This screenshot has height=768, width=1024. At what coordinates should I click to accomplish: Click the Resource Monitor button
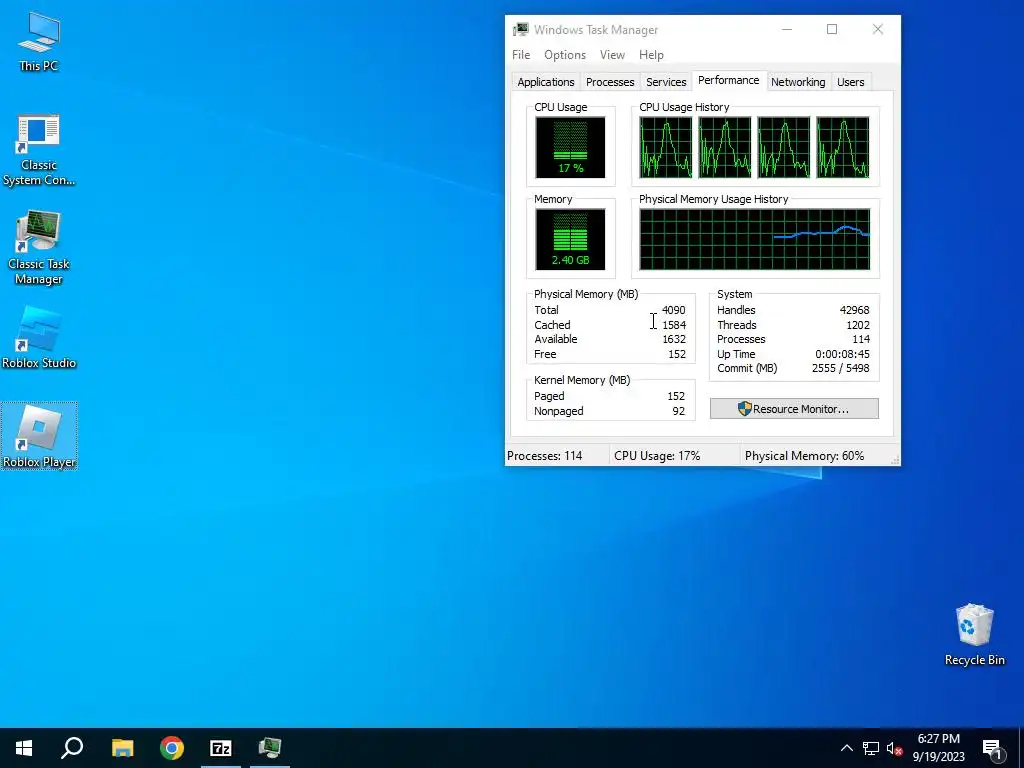coord(794,409)
